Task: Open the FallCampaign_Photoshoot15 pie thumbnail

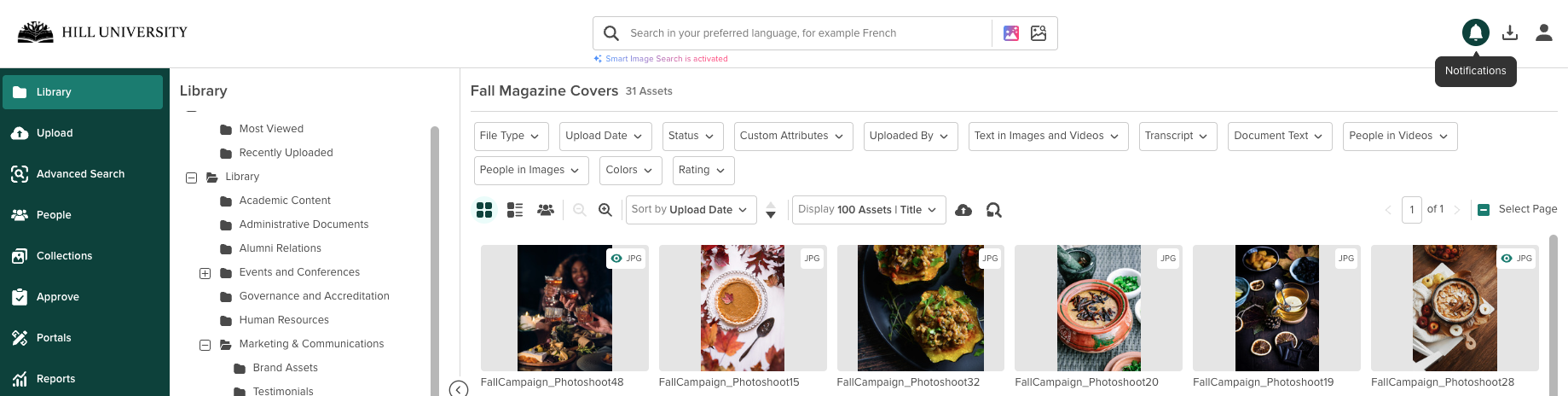Action: click(x=743, y=308)
